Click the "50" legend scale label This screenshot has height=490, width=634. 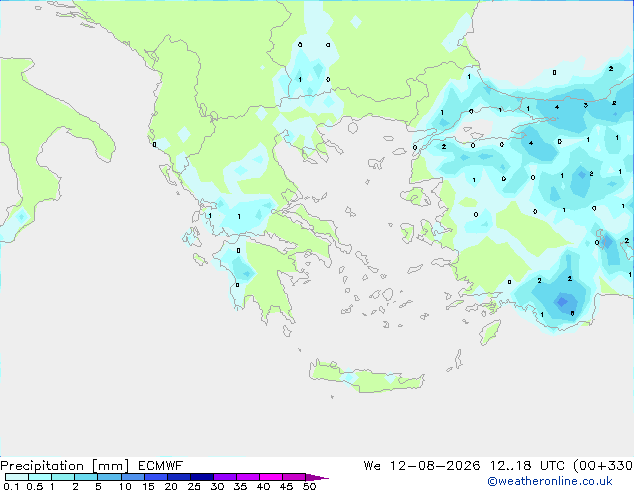pos(309,486)
